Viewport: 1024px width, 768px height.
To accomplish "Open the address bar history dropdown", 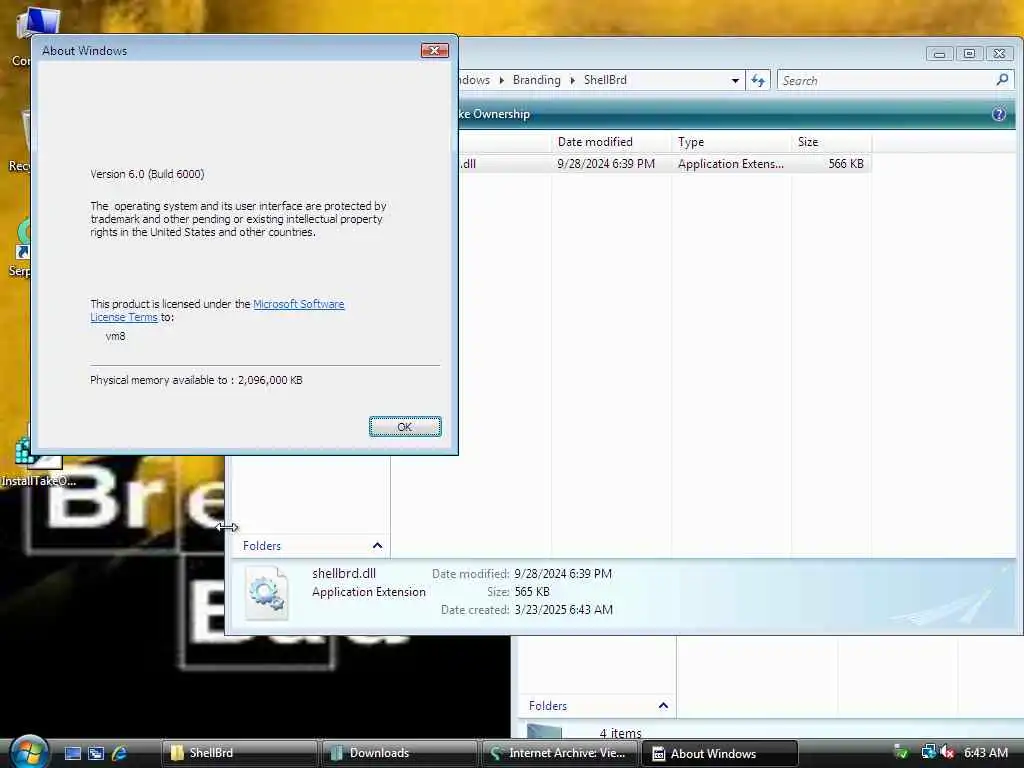I will tap(735, 80).
